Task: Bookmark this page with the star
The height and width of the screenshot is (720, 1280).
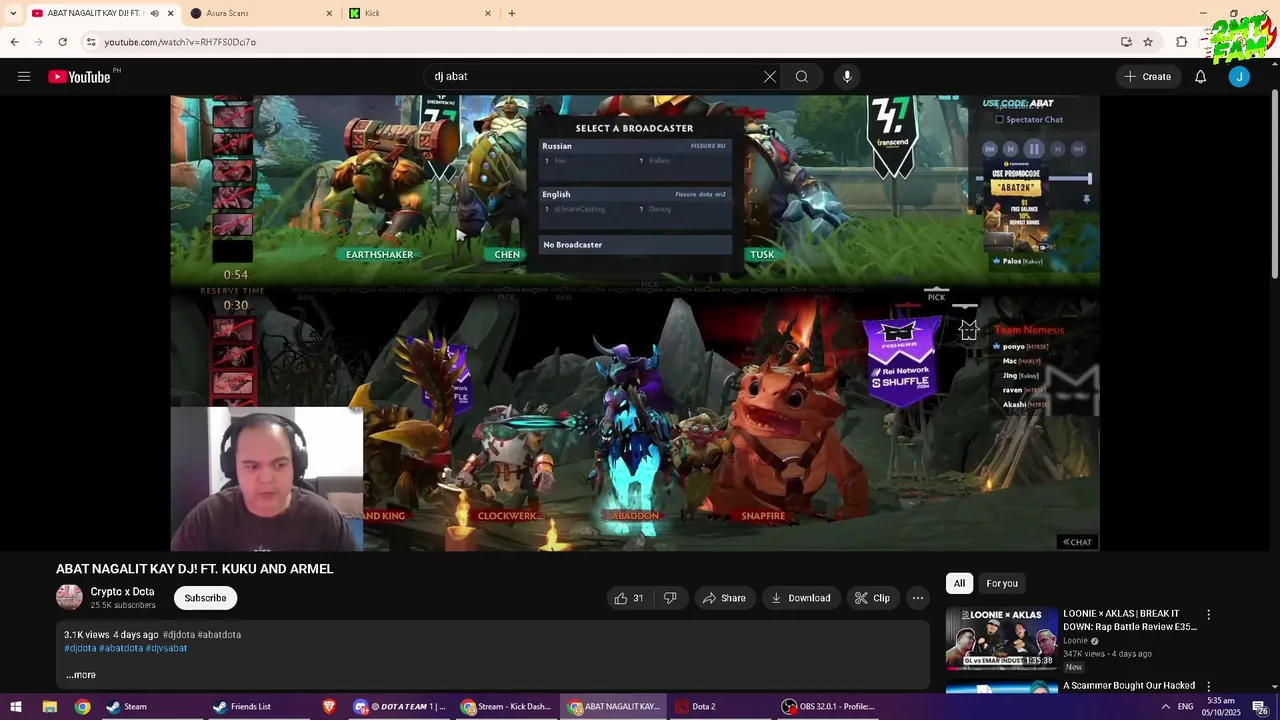Action: pos(1148,42)
